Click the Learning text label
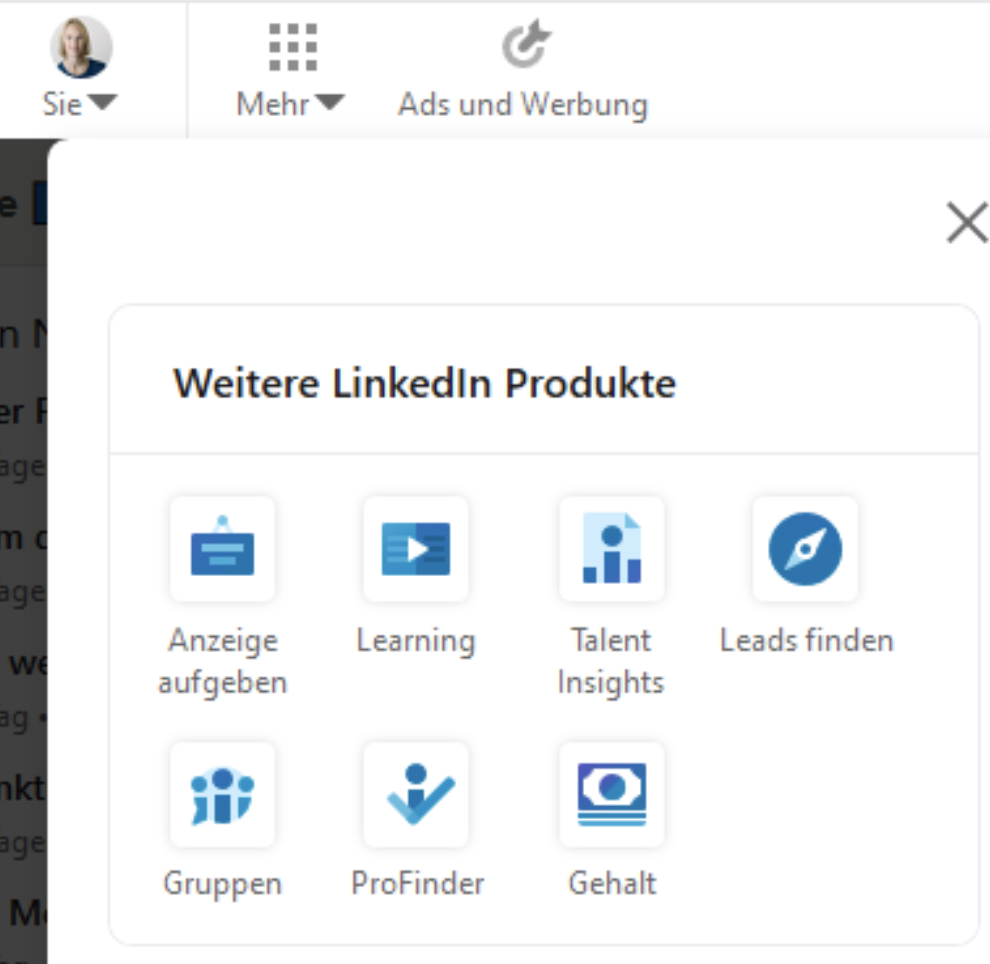This screenshot has width=990, height=964. point(416,641)
